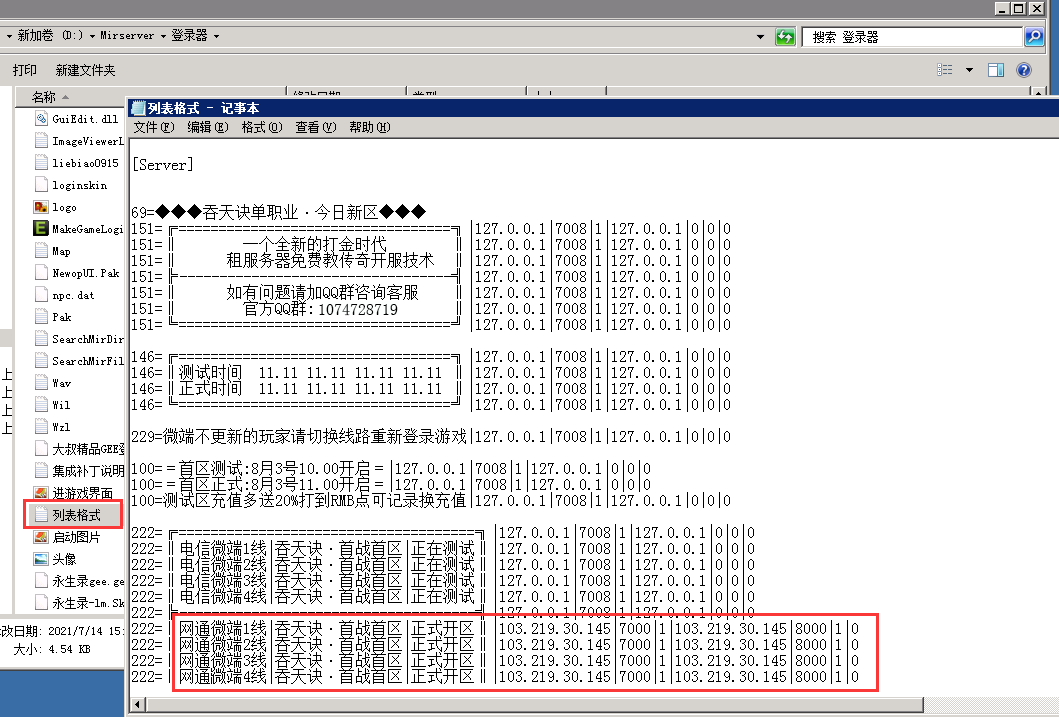Expand the dropdown arrow after 登录器 breadcrumb
The image size is (1059, 717).
click(x=216, y=36)
